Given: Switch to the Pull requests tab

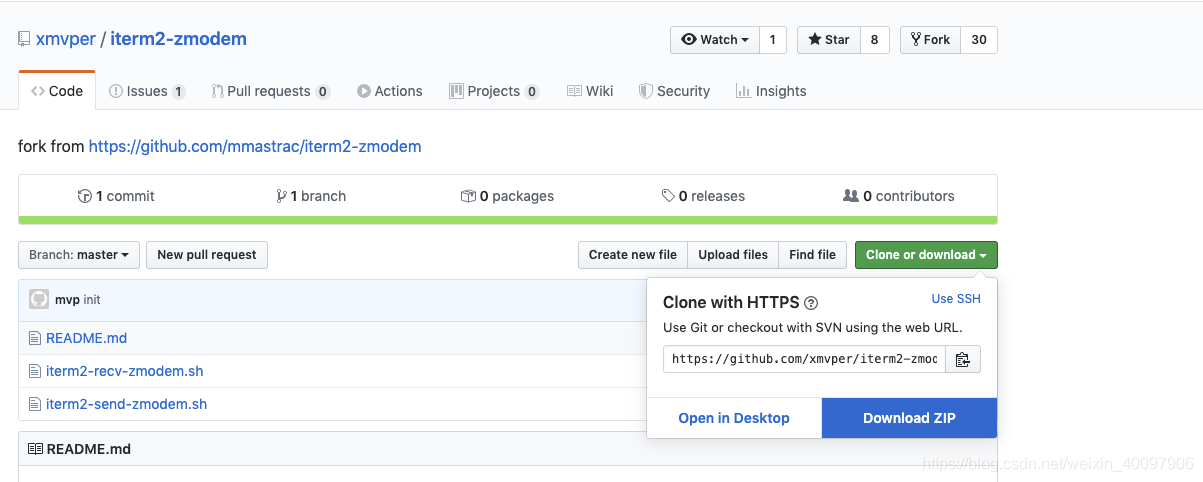Looking at the screenshot, I should click(271, 91).
